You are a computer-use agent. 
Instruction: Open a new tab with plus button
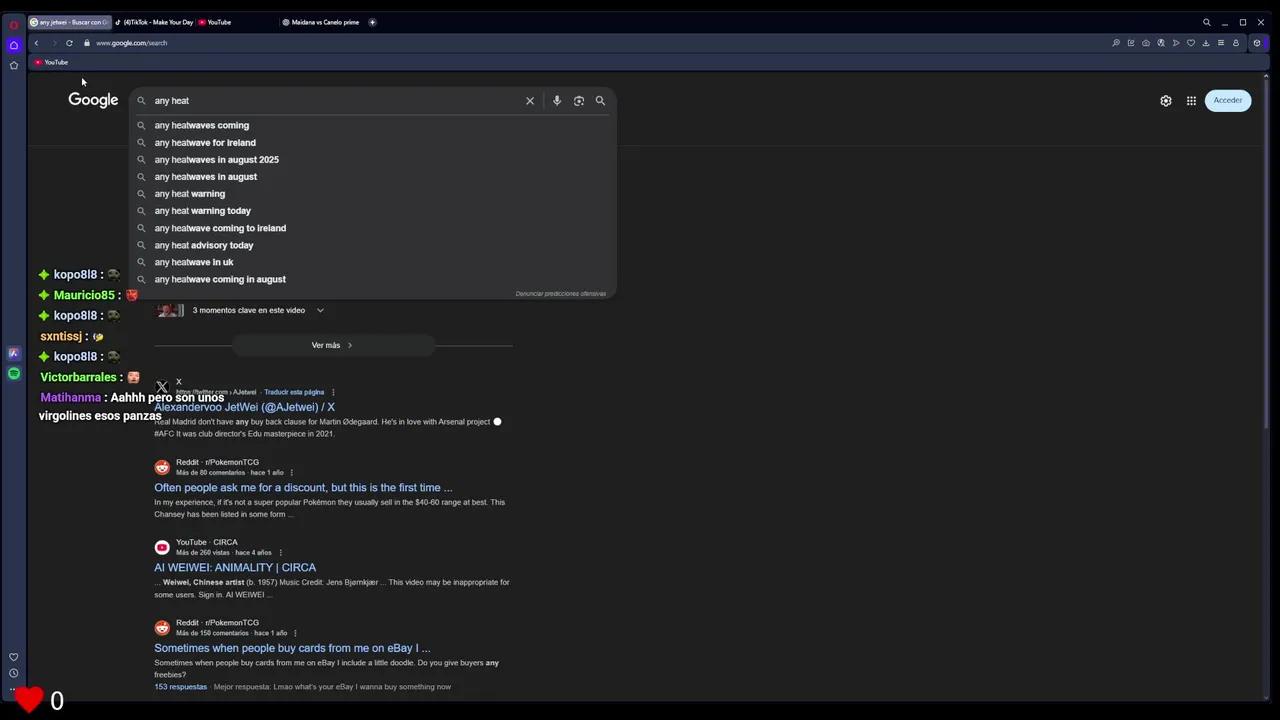click(x=373, y=22)
